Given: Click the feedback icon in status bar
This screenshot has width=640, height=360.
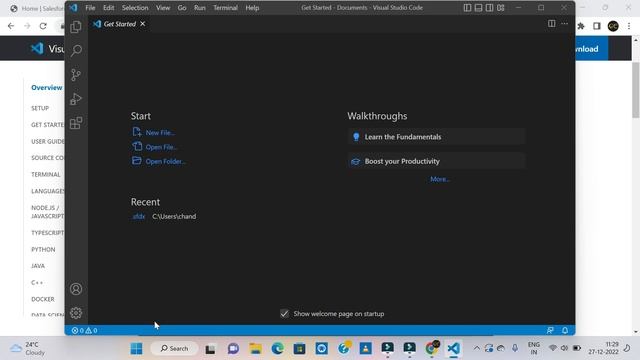Looking at the screenshot, I should coord(550,330).
